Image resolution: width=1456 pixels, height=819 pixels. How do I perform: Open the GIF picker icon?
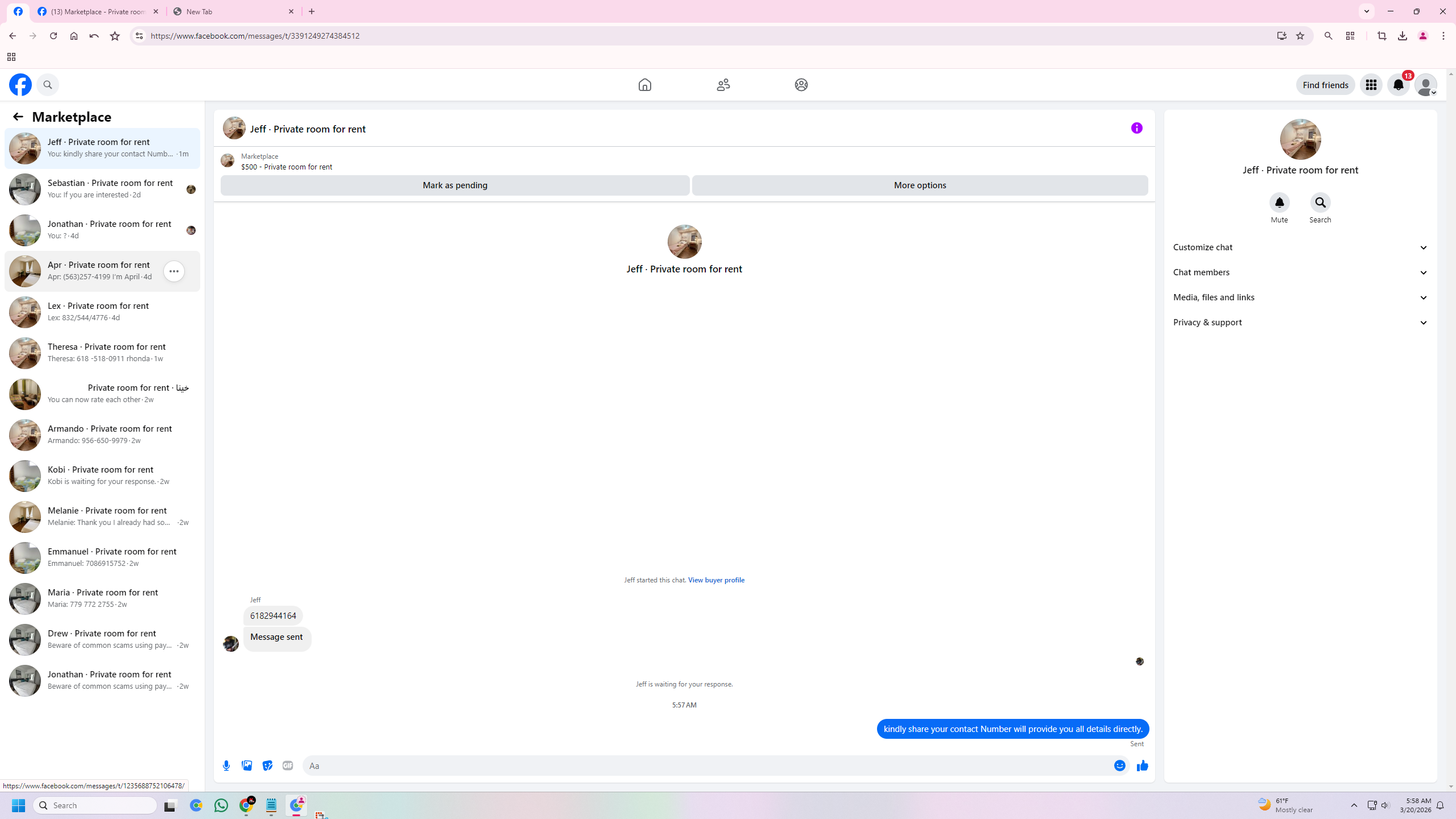(x=288, y=766)
